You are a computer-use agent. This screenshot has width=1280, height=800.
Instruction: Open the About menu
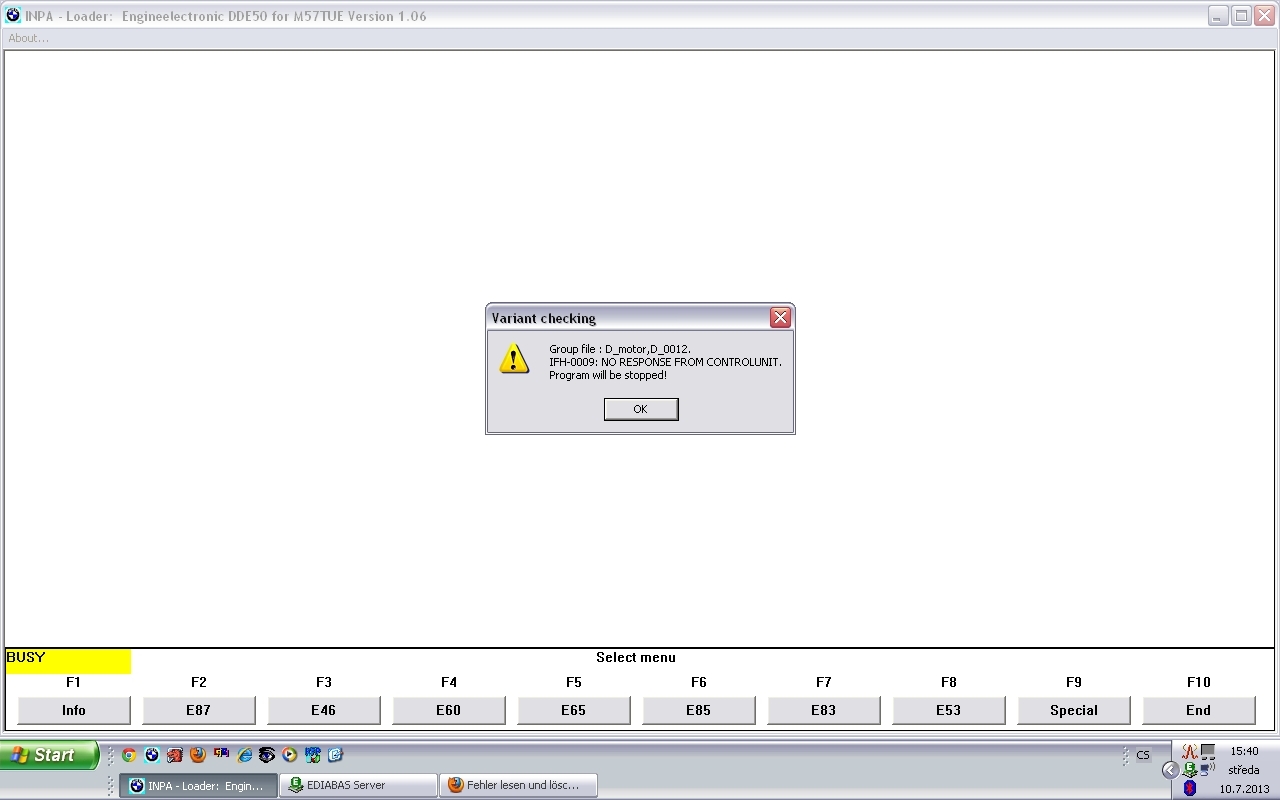coord(28,38)
